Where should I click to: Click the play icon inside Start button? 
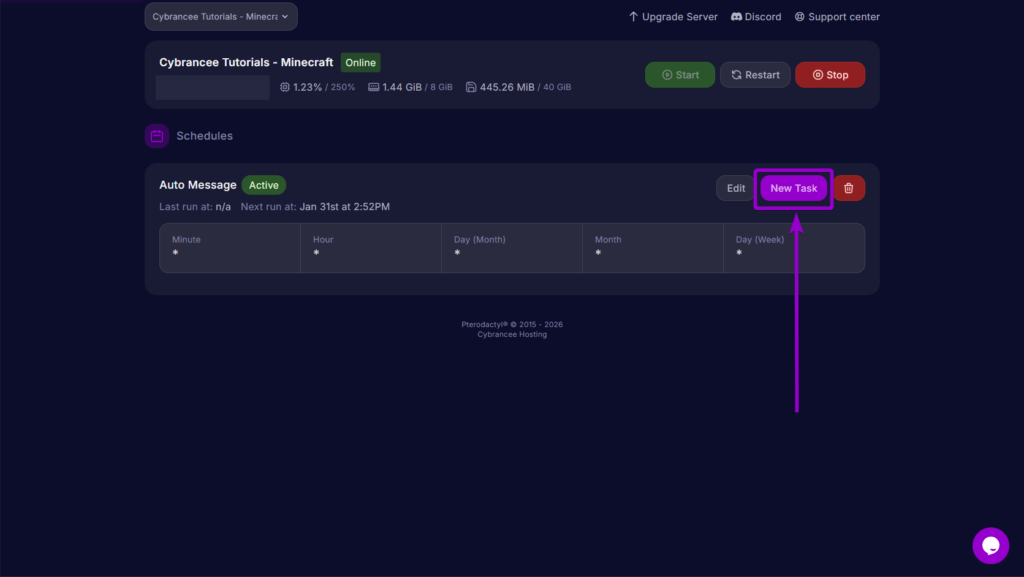click(666, 74)
